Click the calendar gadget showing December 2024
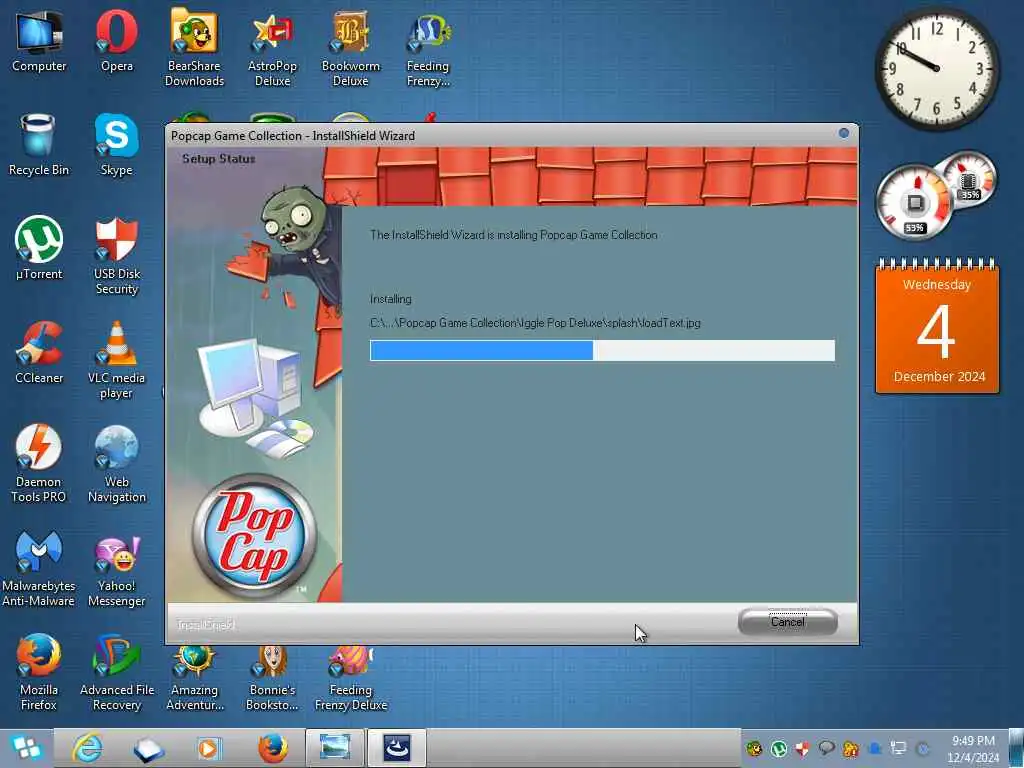The image size is (1024, 768). tap(937, 327)
